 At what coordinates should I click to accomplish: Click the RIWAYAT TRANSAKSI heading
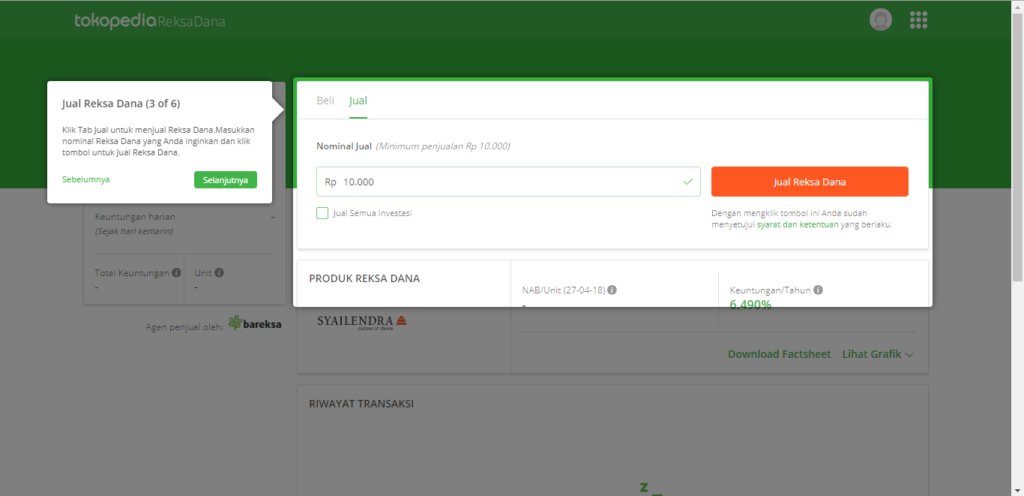[361, 403]
